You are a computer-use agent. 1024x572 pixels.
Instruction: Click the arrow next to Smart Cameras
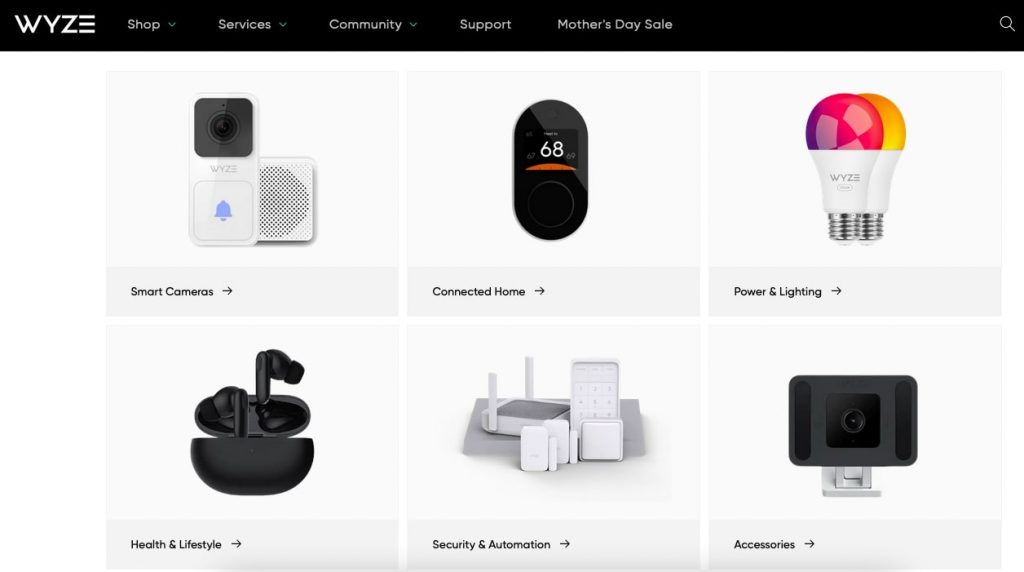(227, 291)
